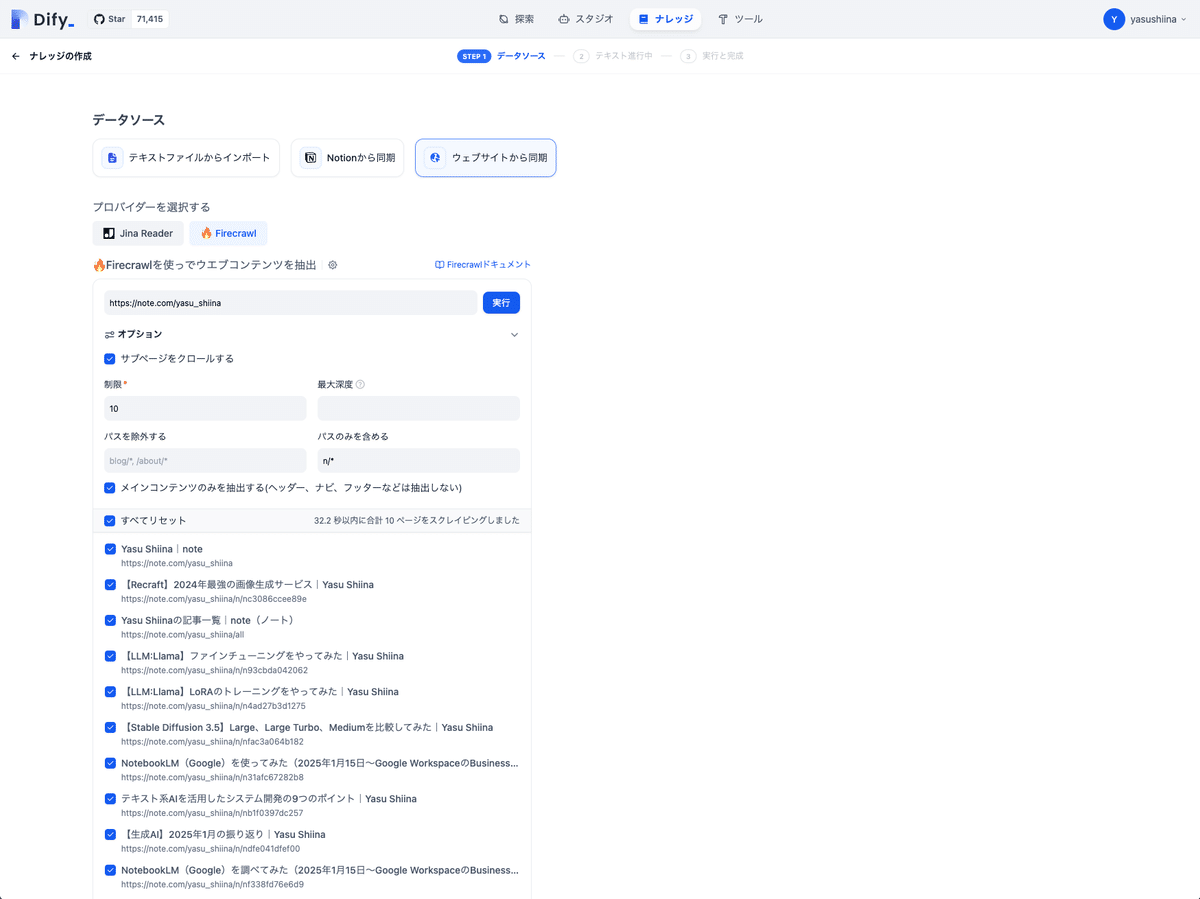The height and width of the screenshot is (899, 1200).
Task: Open the Firecrawlドキュメント link
Action: [483, 265]
